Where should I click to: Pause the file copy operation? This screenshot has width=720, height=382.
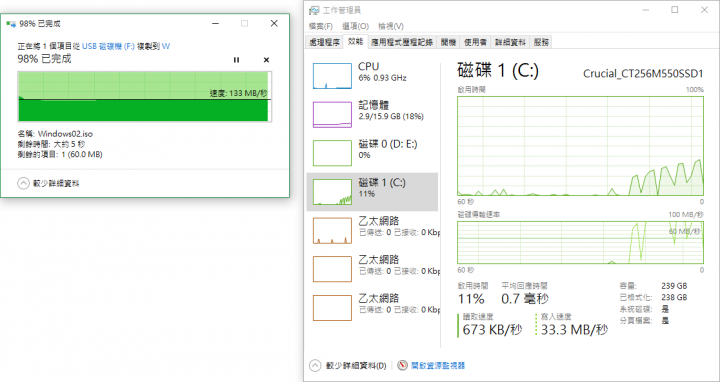pyautogui.click(x=236, y=60)
